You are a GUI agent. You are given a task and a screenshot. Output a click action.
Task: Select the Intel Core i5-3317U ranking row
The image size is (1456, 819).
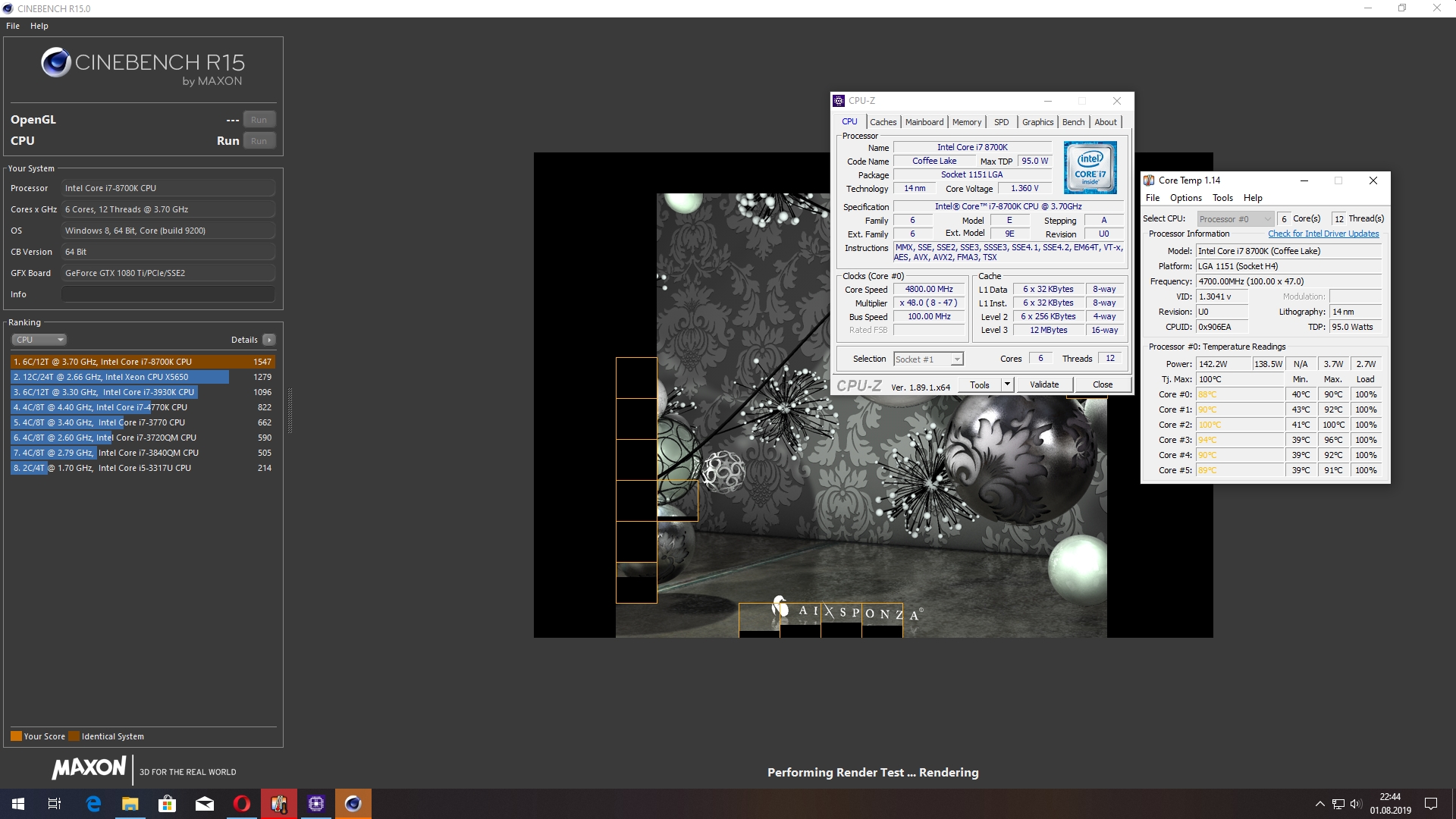click(143, 468)
